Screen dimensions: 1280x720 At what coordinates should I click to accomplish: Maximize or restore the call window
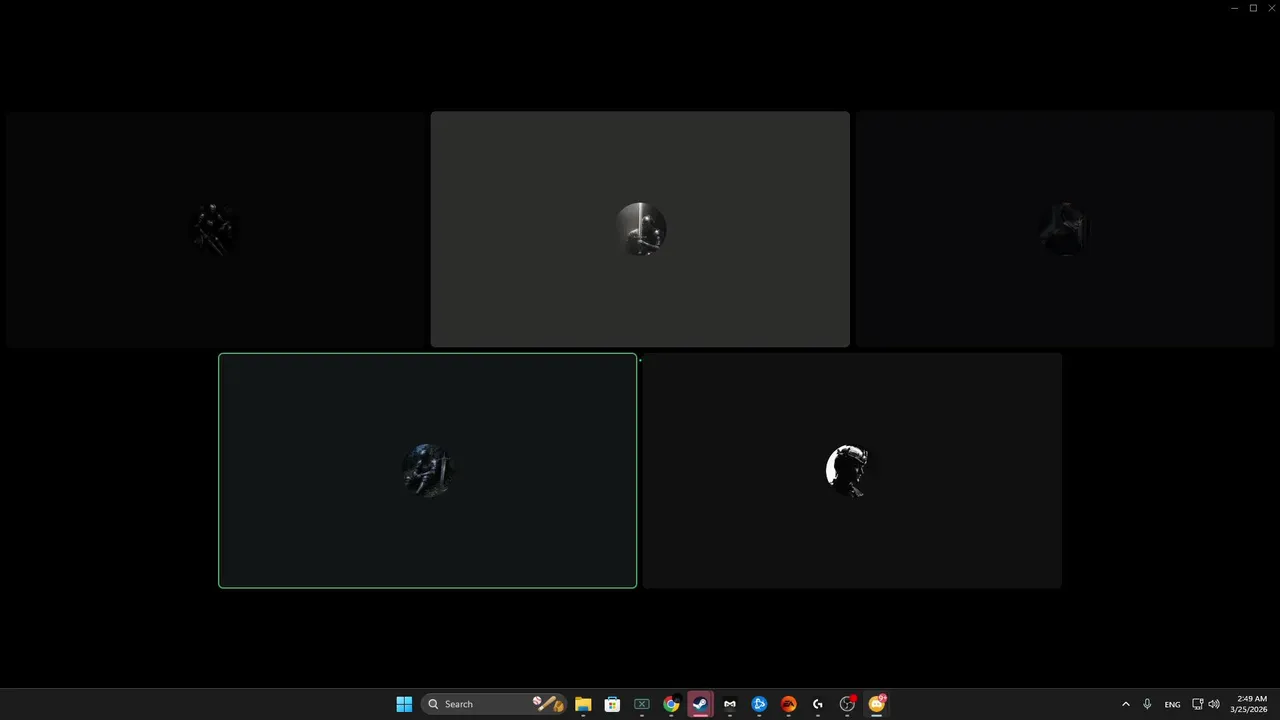pyautogui.click(x=1253, y=8)
